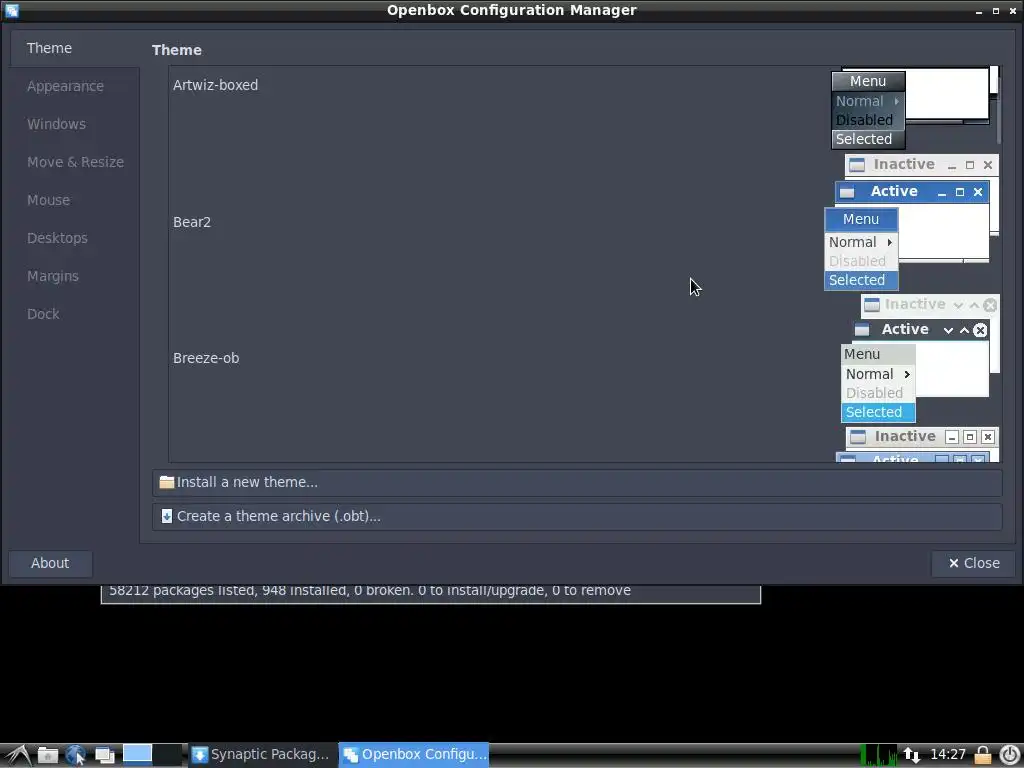Screen dimensions: 1024x768
Task: Click Openbox Configuration taskbar entry
Action: [x=414, y=755]
